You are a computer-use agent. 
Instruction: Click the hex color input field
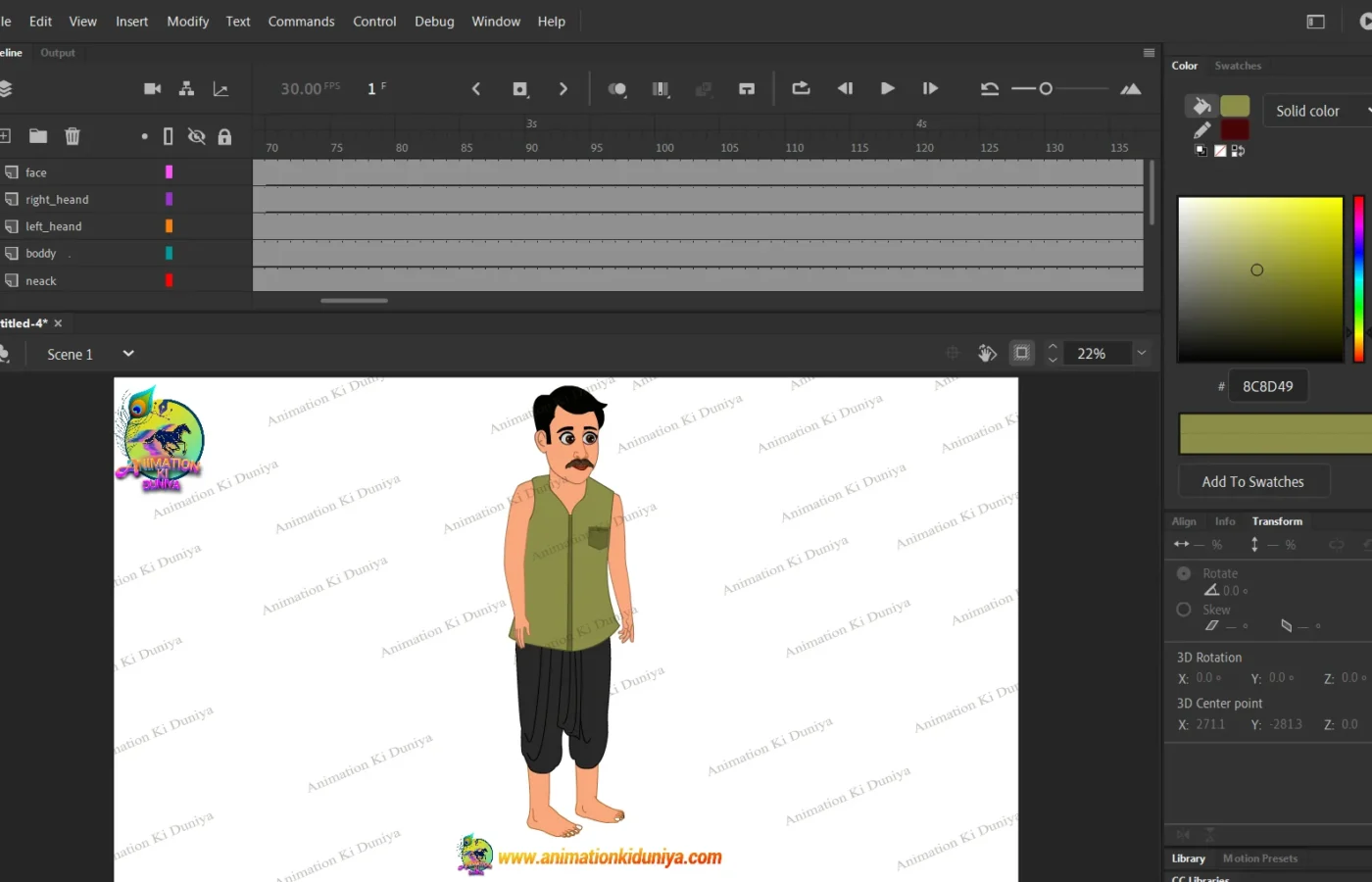pos(1268,386)
